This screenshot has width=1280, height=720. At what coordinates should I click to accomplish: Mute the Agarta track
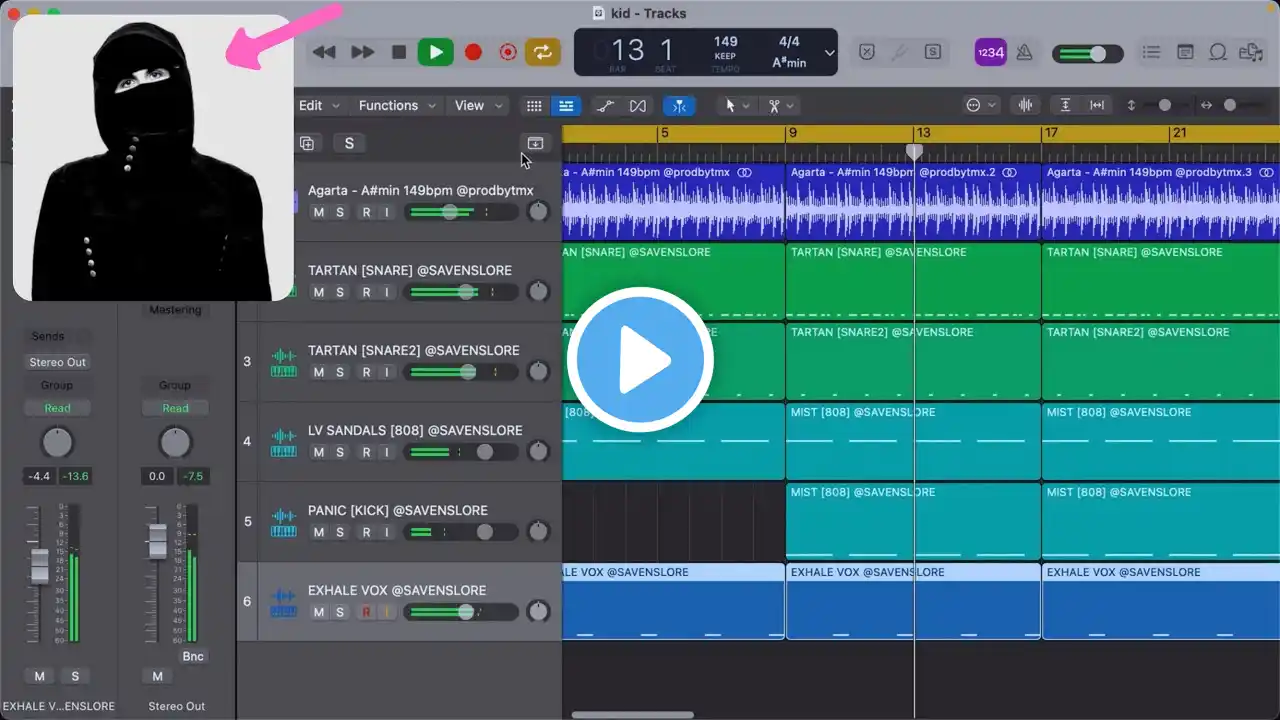319,212
